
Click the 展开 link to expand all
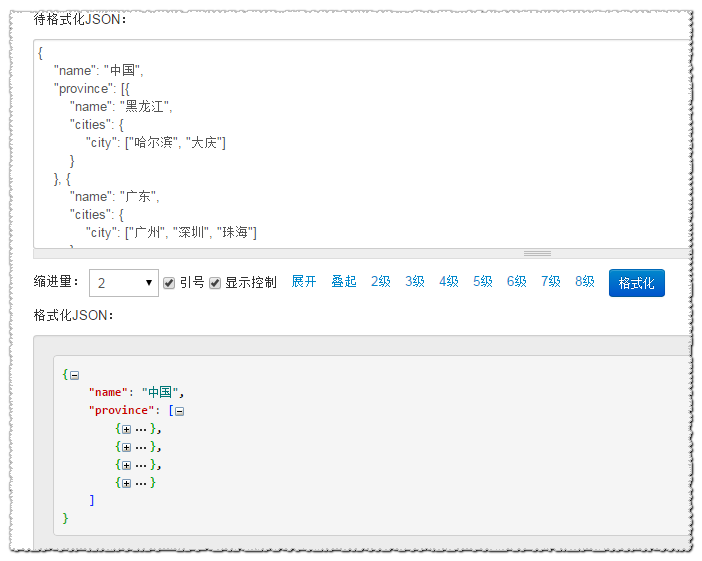304,282
